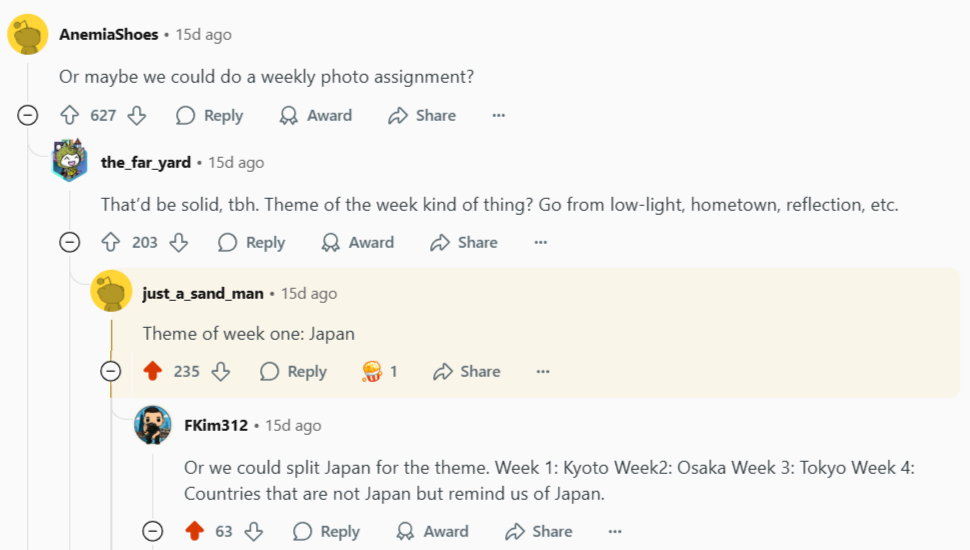Click the popcorn award icon on just_a_sand_man's comment
Image resolution: width=970 pixels, height=550 pixels.
(x=372, y=371)
